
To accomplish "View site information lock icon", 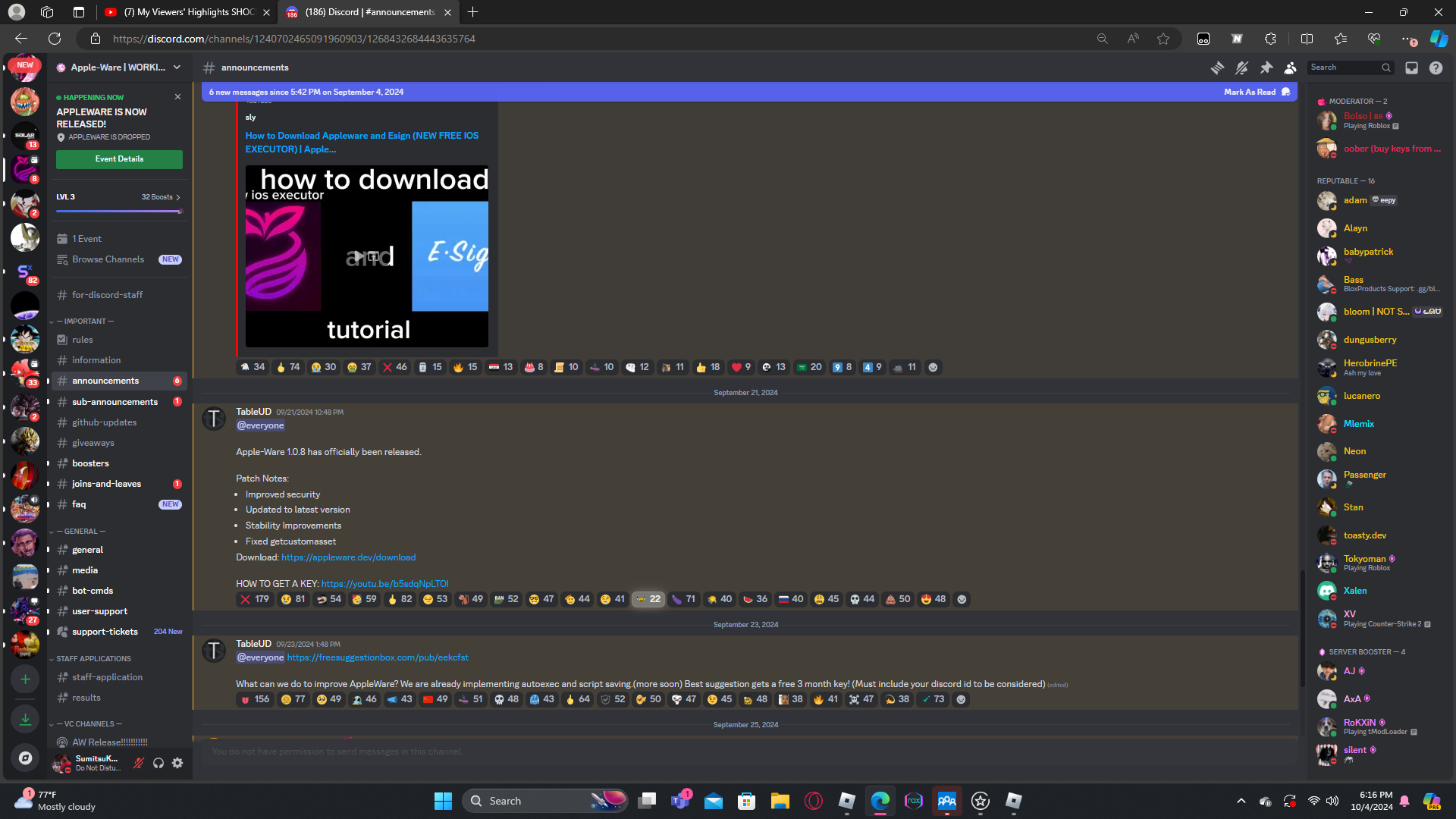I will 96,39.
